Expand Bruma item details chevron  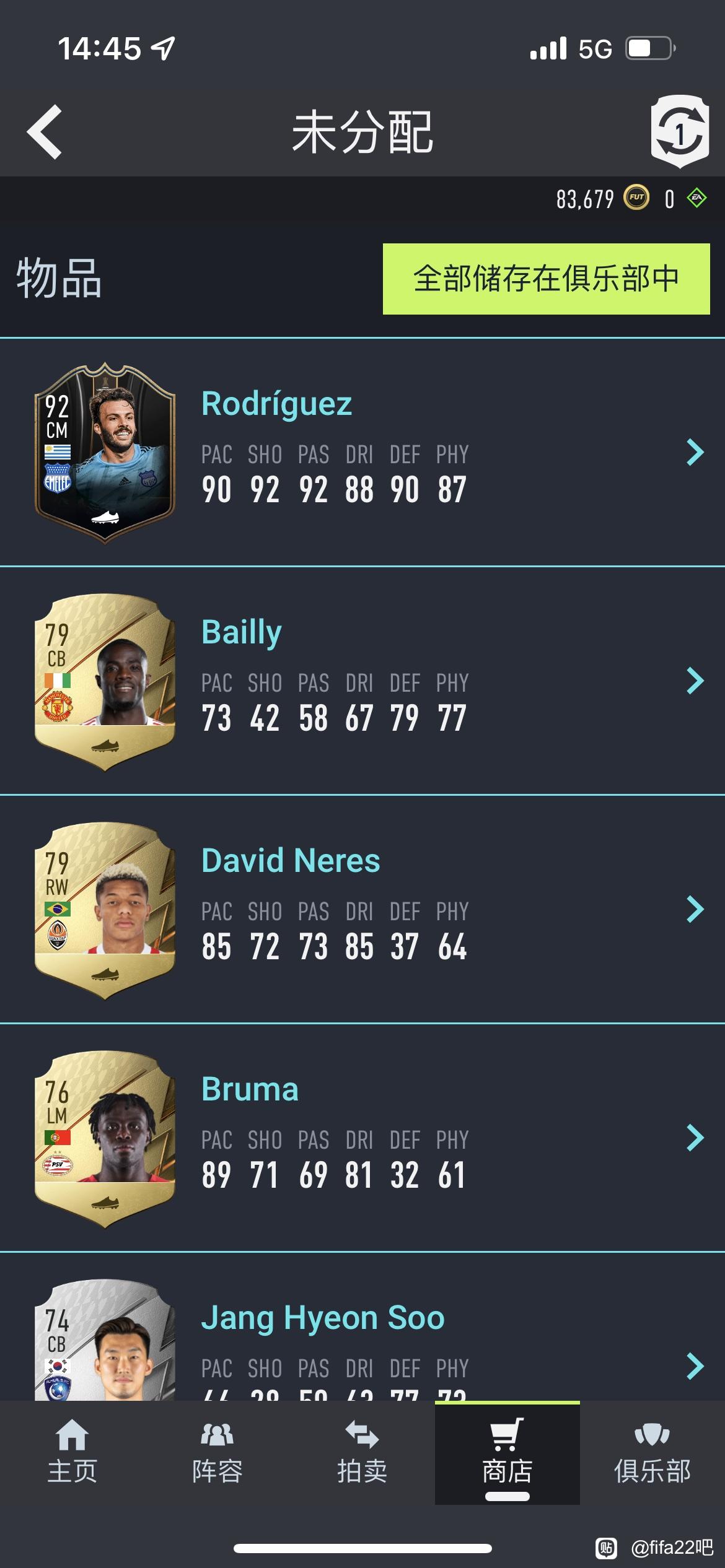click(695, 1138)
